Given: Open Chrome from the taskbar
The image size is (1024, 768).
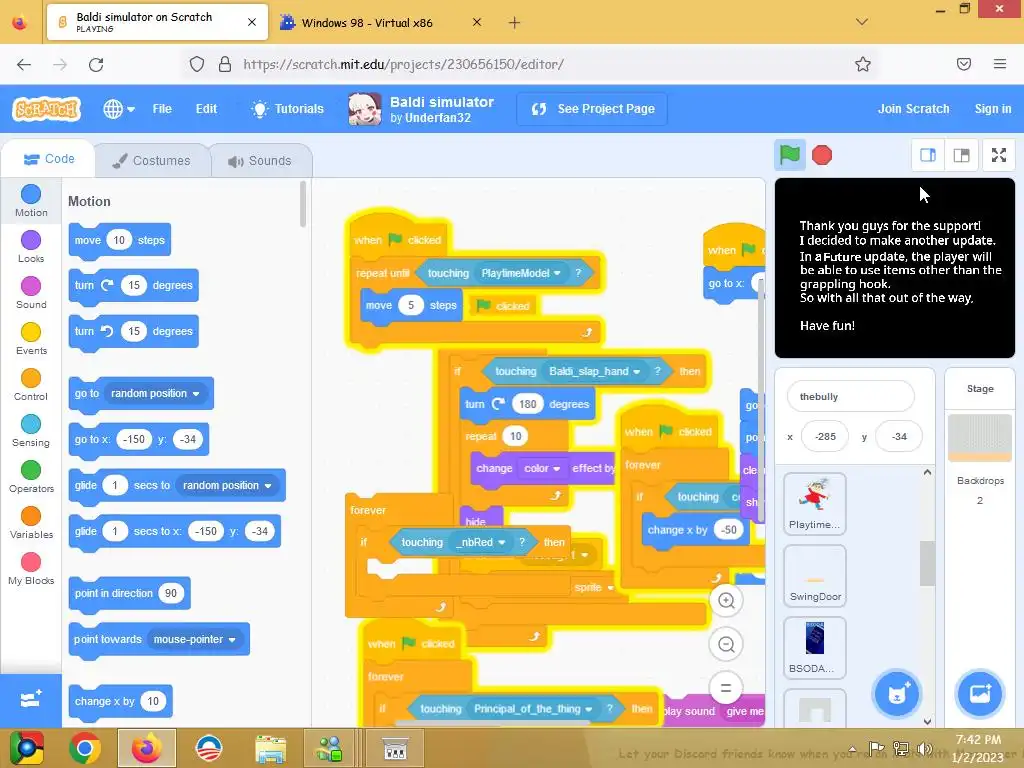Looking at the screenshot, I should [85, 748].
